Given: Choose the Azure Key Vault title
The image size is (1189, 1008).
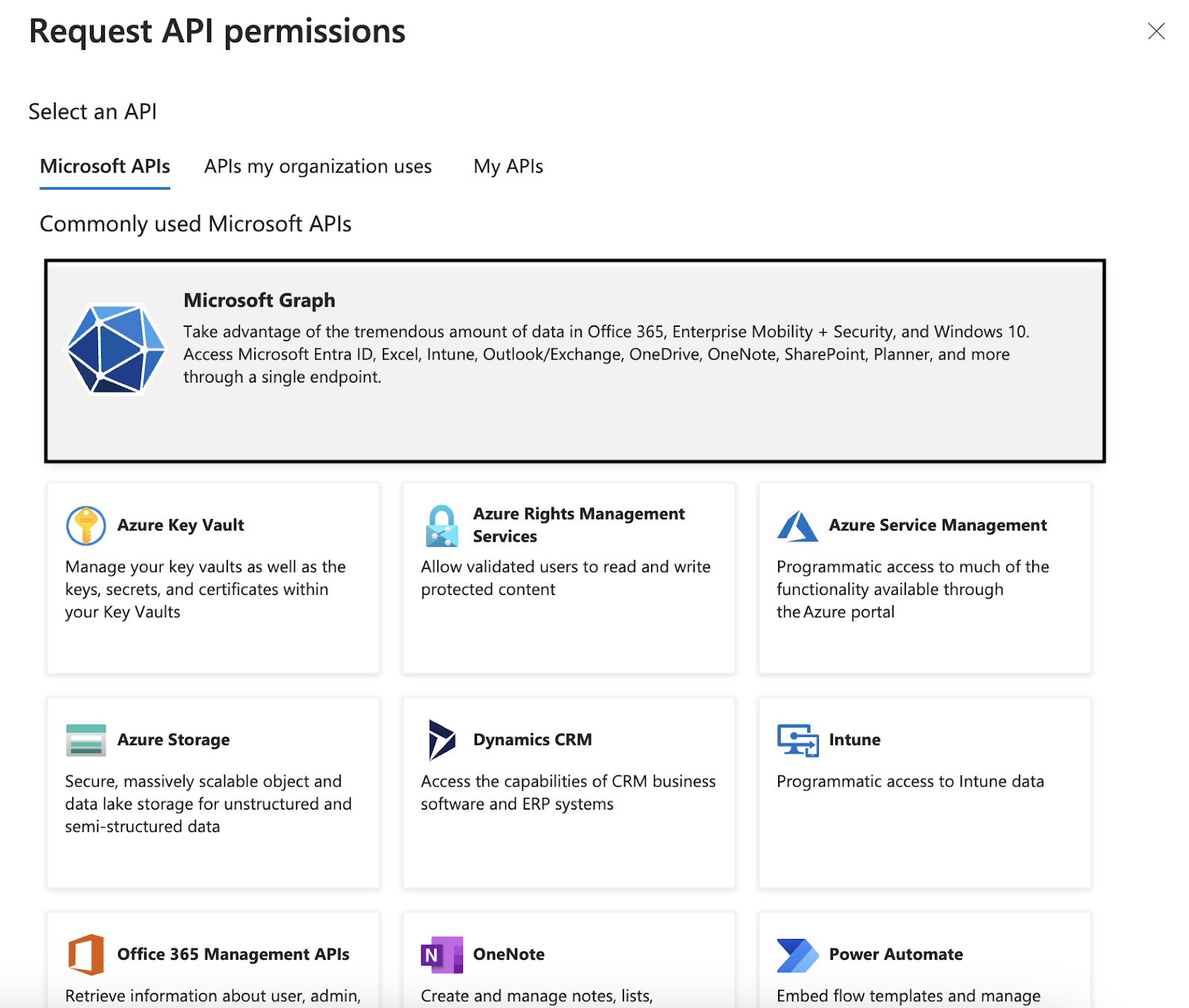Looking at the screenshot, I should (x=181, y=525).
